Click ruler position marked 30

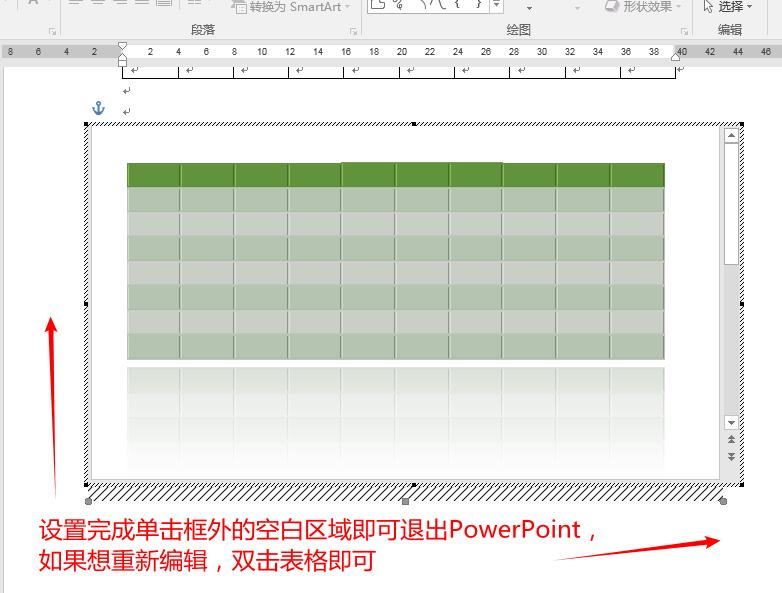(542, 51)
